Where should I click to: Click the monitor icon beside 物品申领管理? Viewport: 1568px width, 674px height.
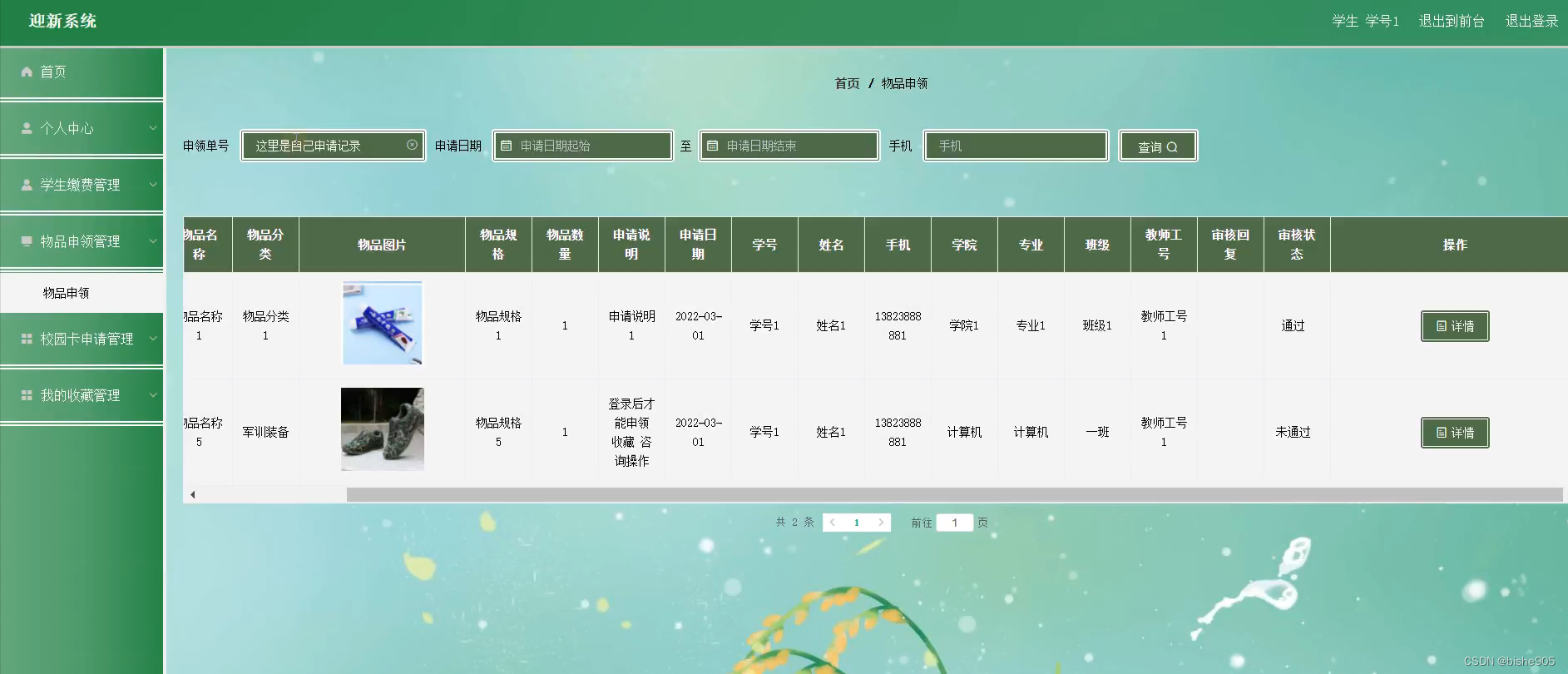(27, 241)
